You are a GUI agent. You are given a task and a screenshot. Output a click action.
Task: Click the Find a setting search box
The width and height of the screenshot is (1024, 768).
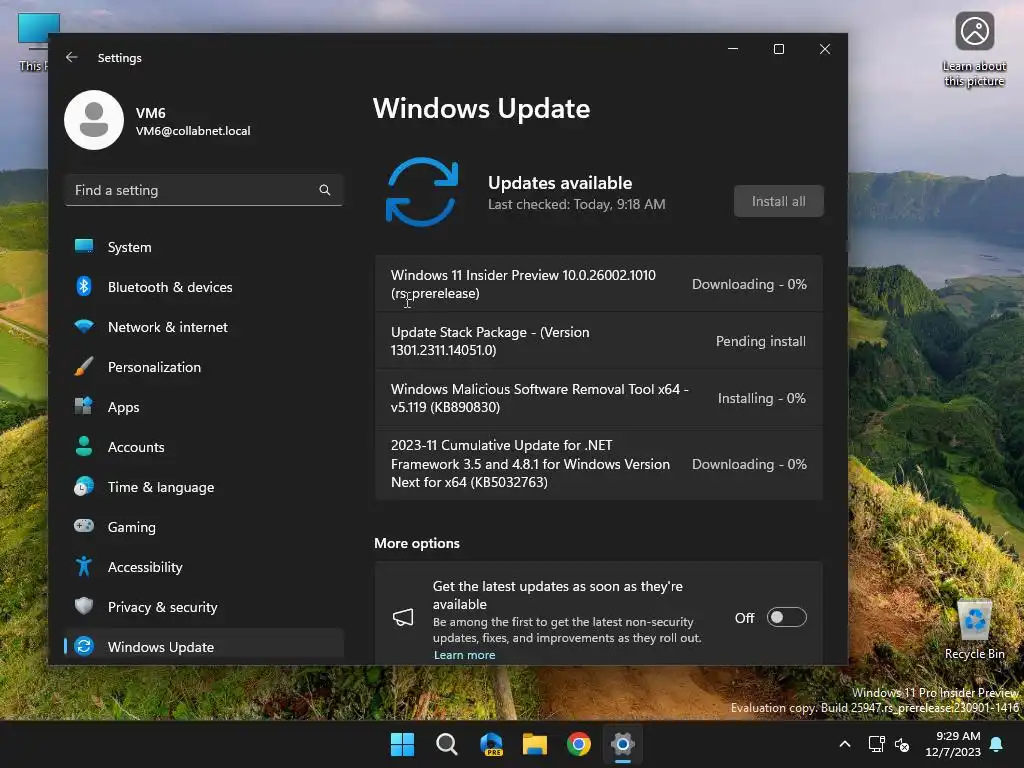[x=204, y=190]
